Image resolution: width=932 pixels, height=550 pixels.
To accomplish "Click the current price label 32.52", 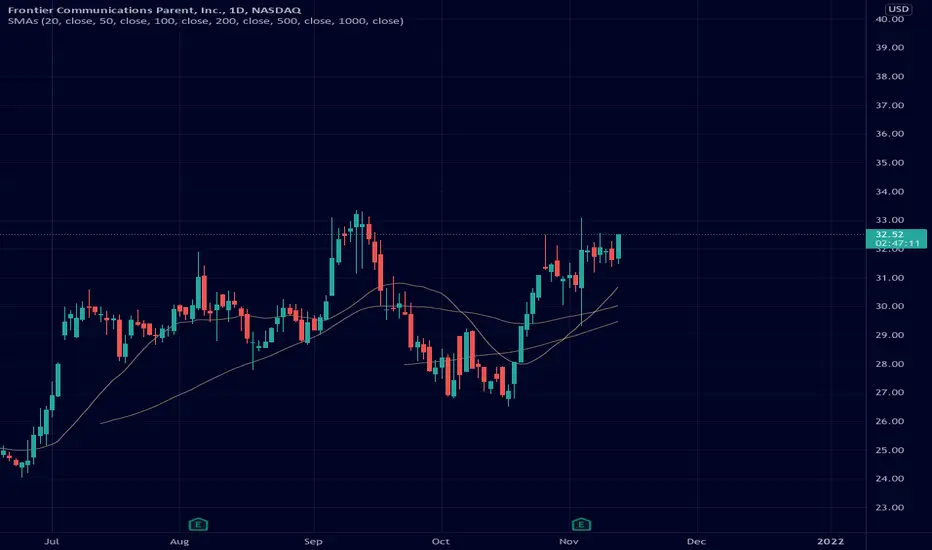I will (889, 235).
